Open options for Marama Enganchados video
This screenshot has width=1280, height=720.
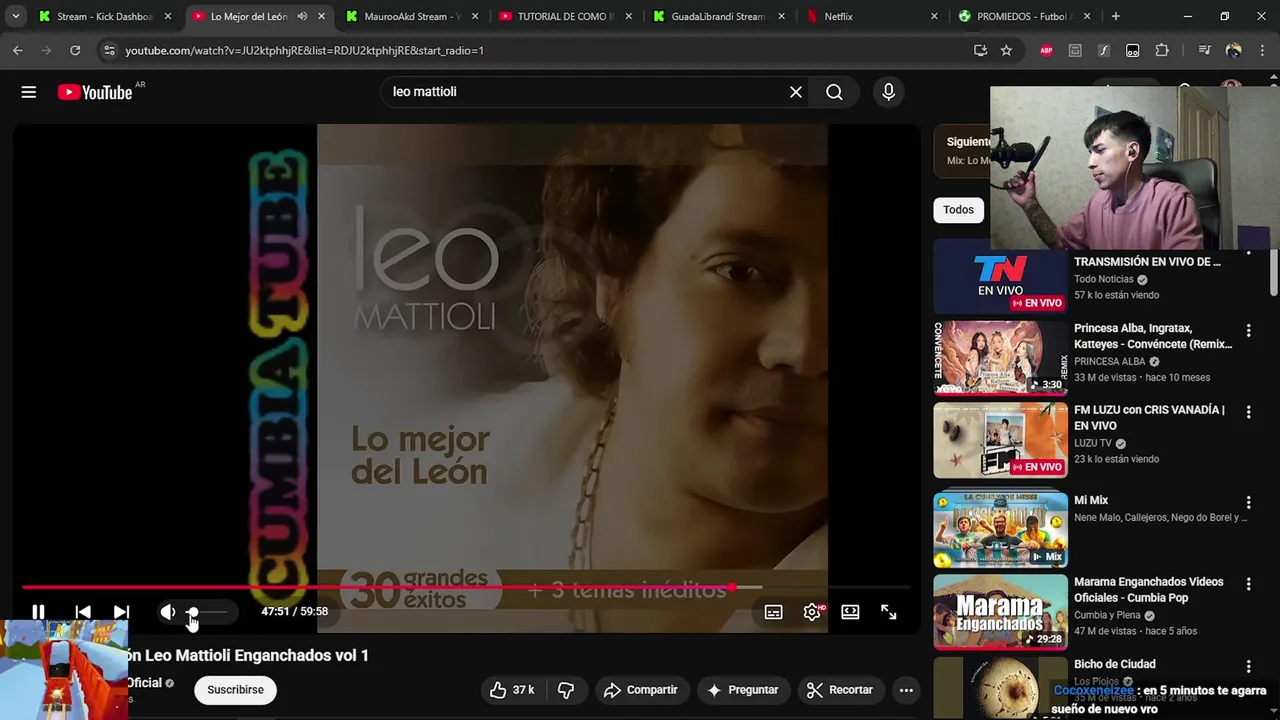1248,584
